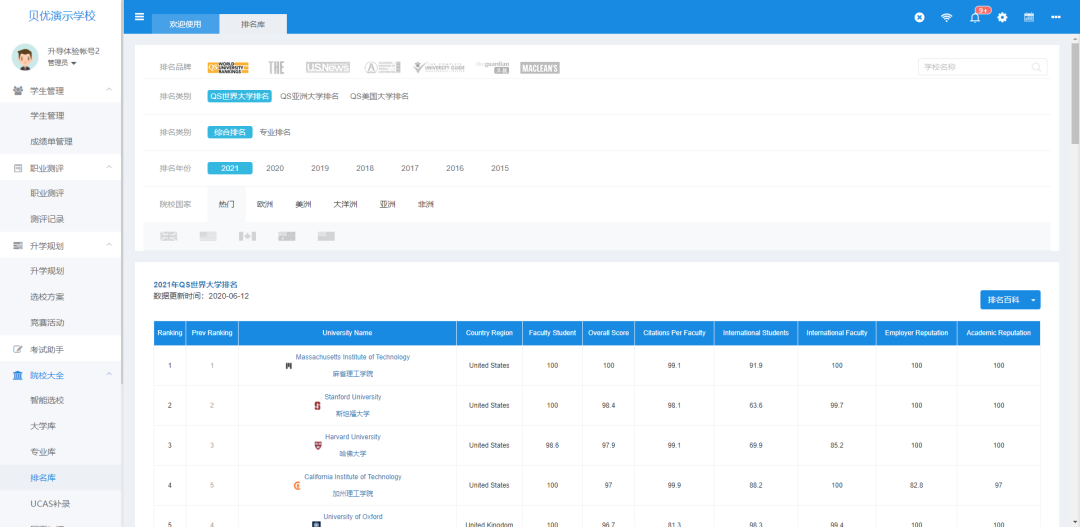The width and height of the screenshot is (1080, 527).
Task: Click the 学校名称 search input field
Action: click(975, 67)
